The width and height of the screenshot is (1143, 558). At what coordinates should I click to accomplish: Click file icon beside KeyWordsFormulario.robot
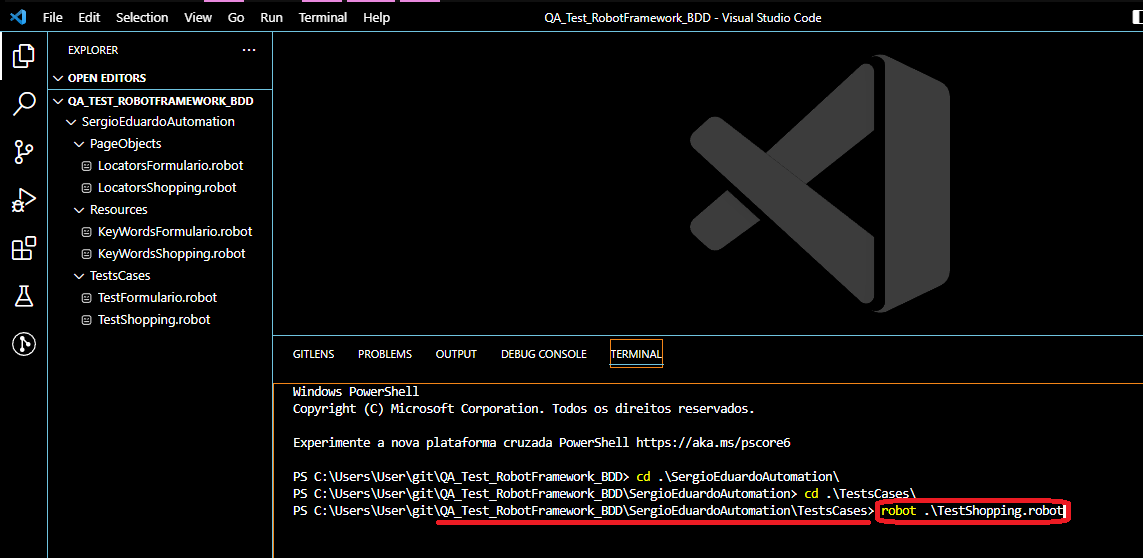[x=86, y=232]
